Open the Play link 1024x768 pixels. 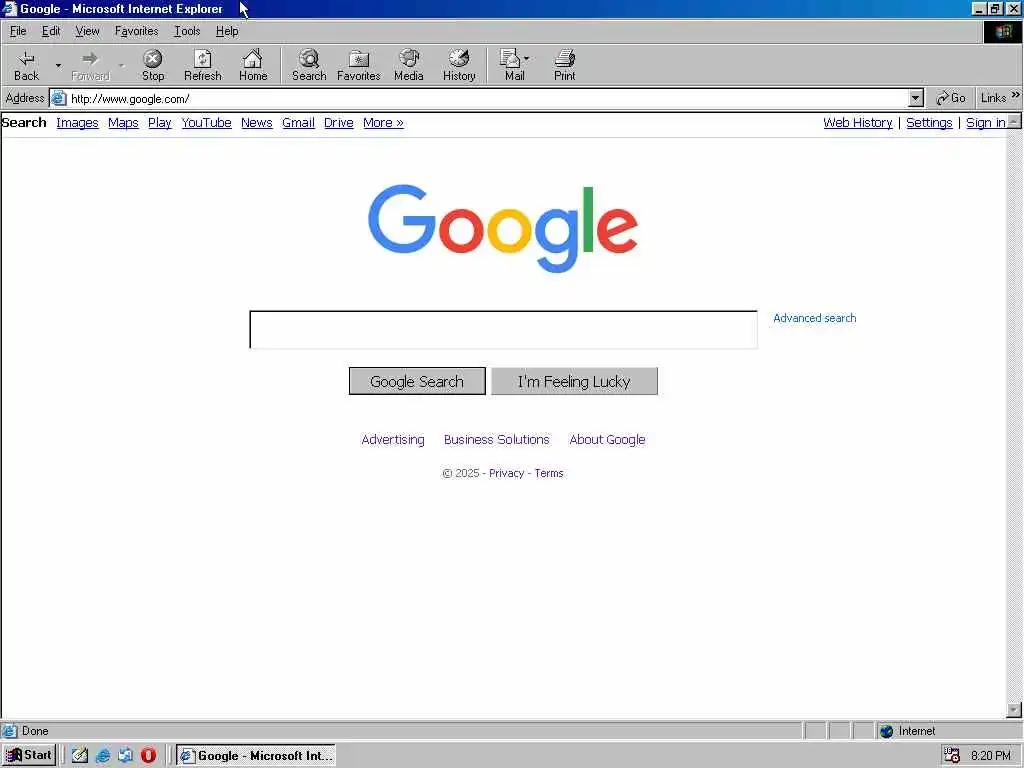click(x=159, y=123)
